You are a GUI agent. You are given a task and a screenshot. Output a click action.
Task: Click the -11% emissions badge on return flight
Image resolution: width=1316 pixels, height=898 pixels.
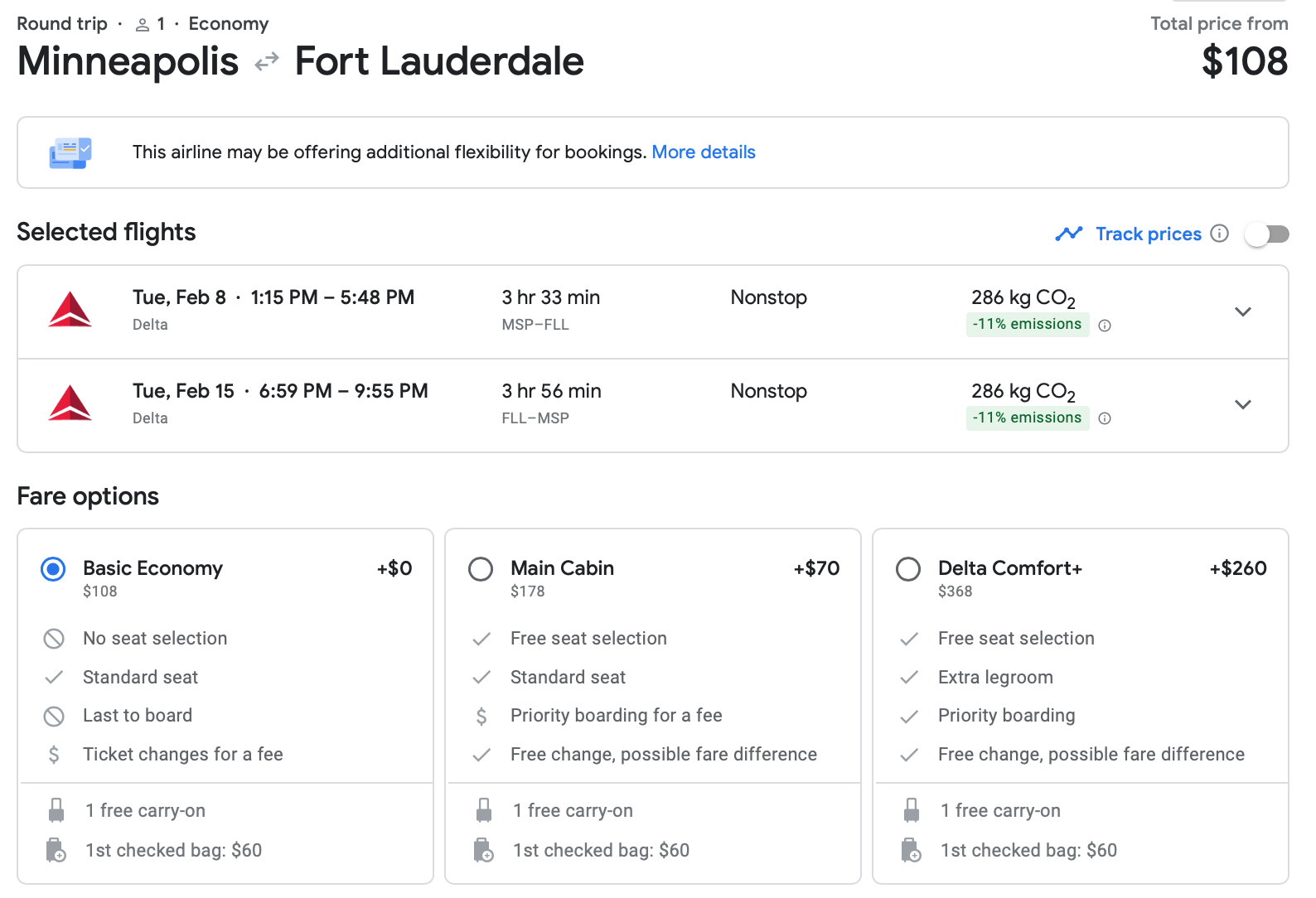pos(1027,418)
